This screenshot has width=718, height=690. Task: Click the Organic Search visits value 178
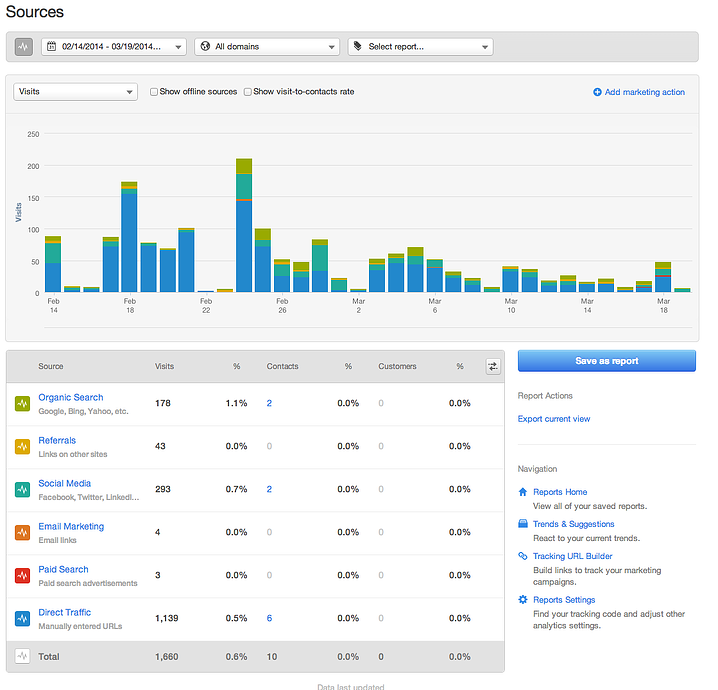pyautogui.click(x=163, y=403)
